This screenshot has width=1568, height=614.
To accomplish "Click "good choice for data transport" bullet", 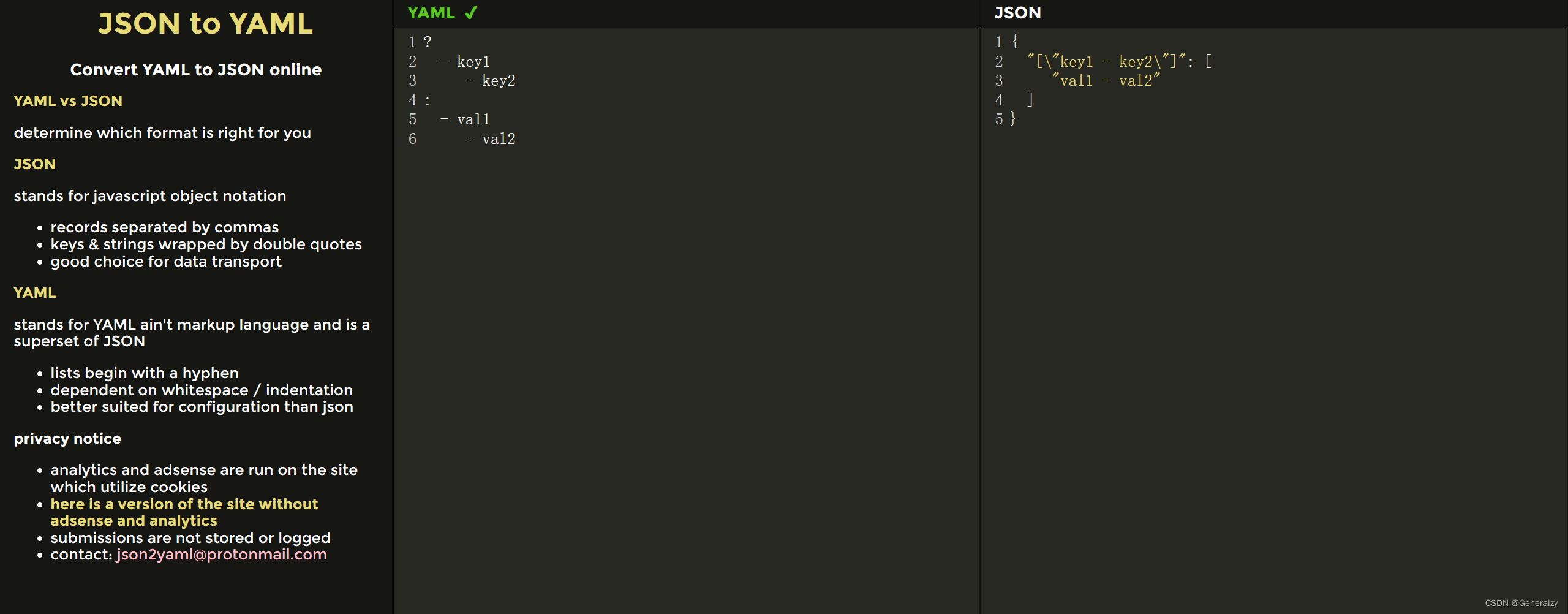I will coord(166,262).
